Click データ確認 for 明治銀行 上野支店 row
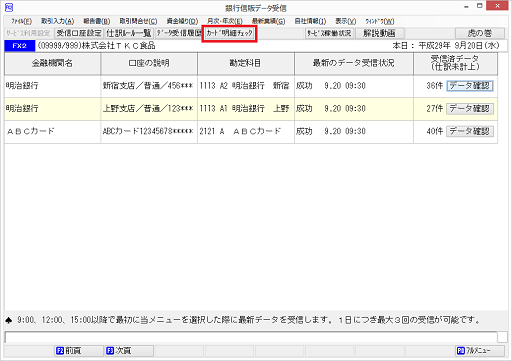 [470, 108]
